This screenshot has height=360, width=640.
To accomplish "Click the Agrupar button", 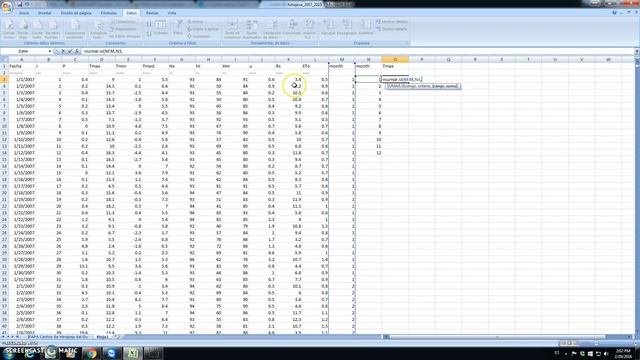I will (x=328, y=28).
